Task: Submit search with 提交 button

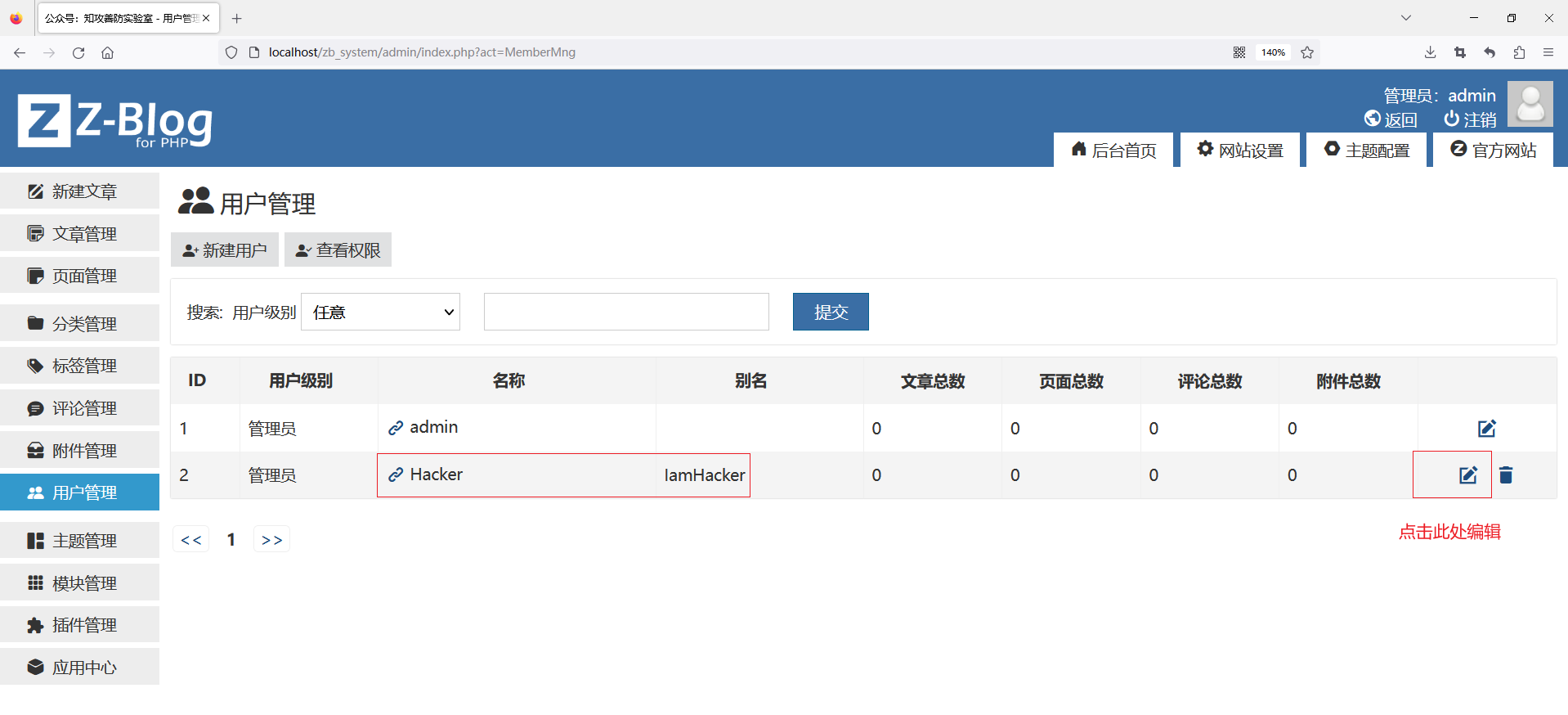Action: (831, 312)
